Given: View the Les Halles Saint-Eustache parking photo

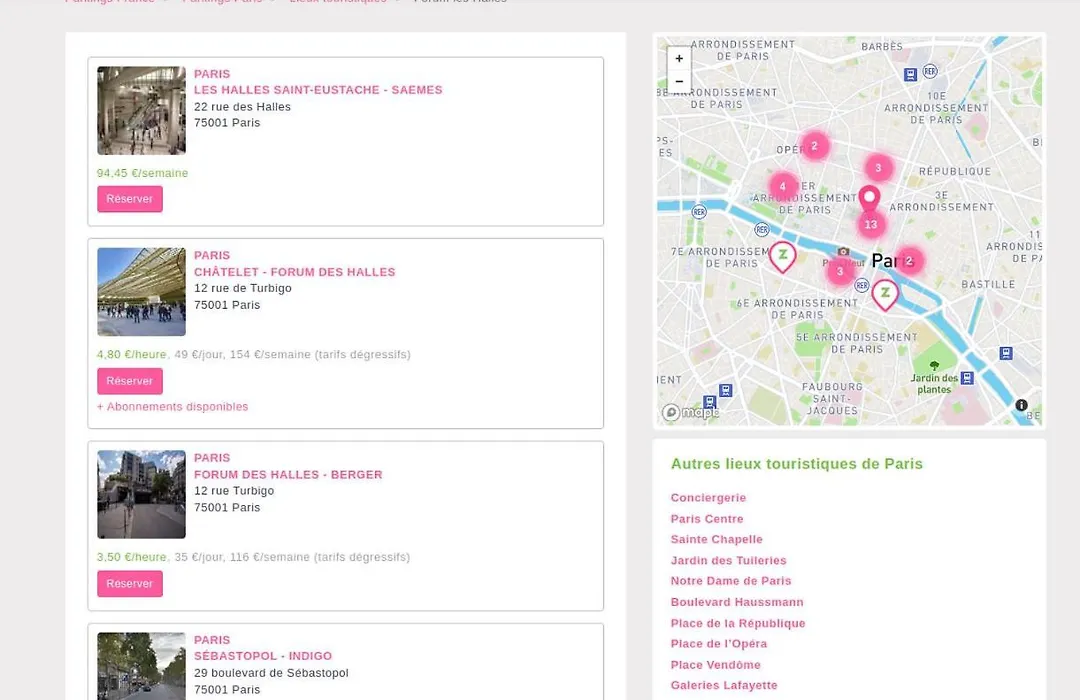Looking at the screenshot, I should (x=141, y=110).
